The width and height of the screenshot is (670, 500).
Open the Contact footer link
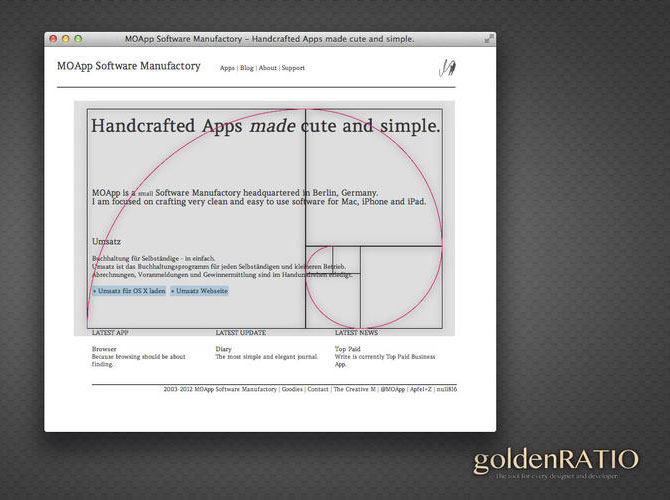[x=318, y=389]
